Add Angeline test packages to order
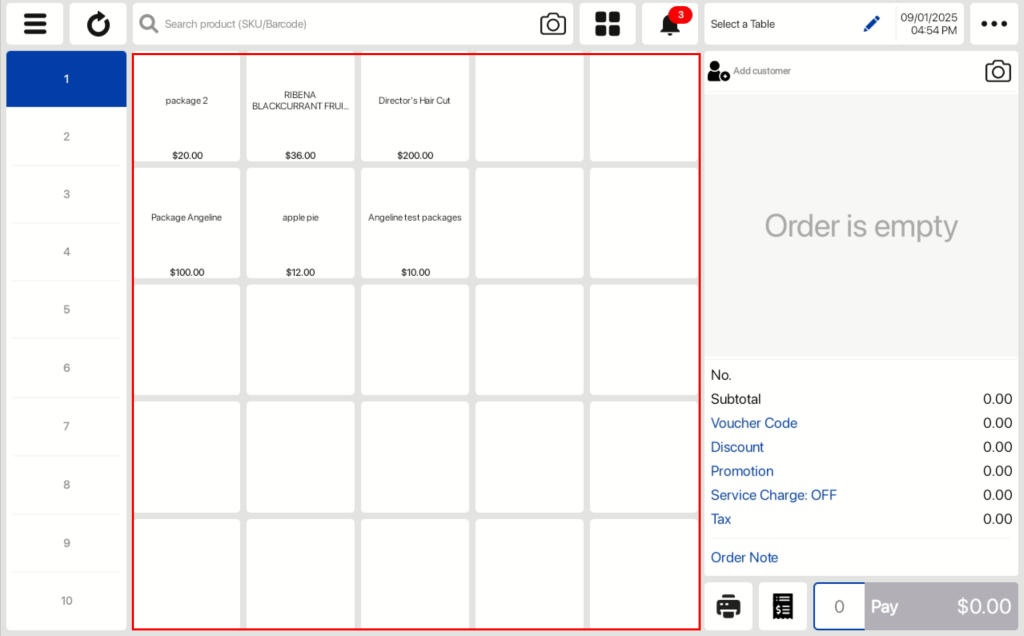Screen dimensions: 1024x636 coord(415,223)
